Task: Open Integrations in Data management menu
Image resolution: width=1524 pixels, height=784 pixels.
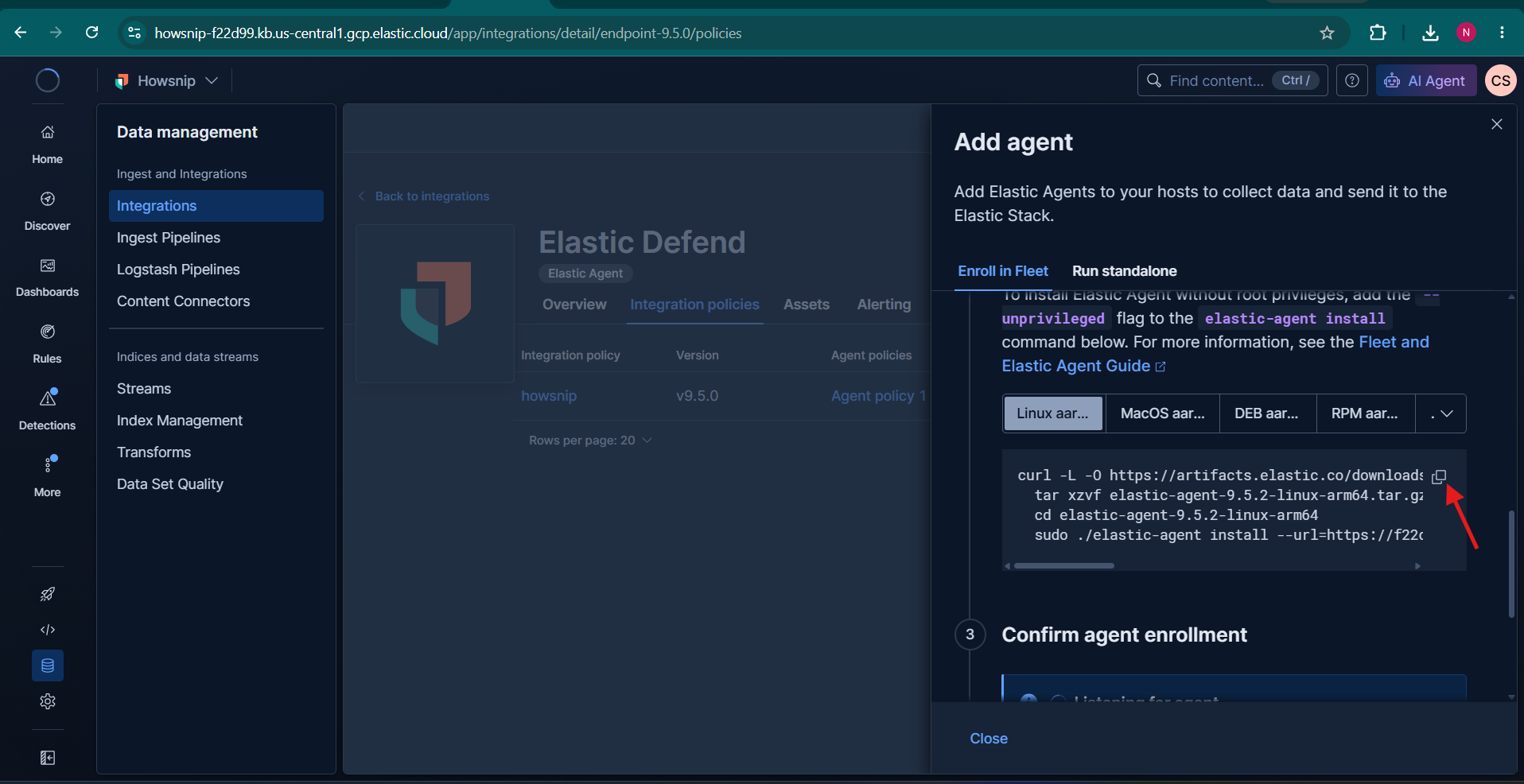Action: click(x=216, y=206)
